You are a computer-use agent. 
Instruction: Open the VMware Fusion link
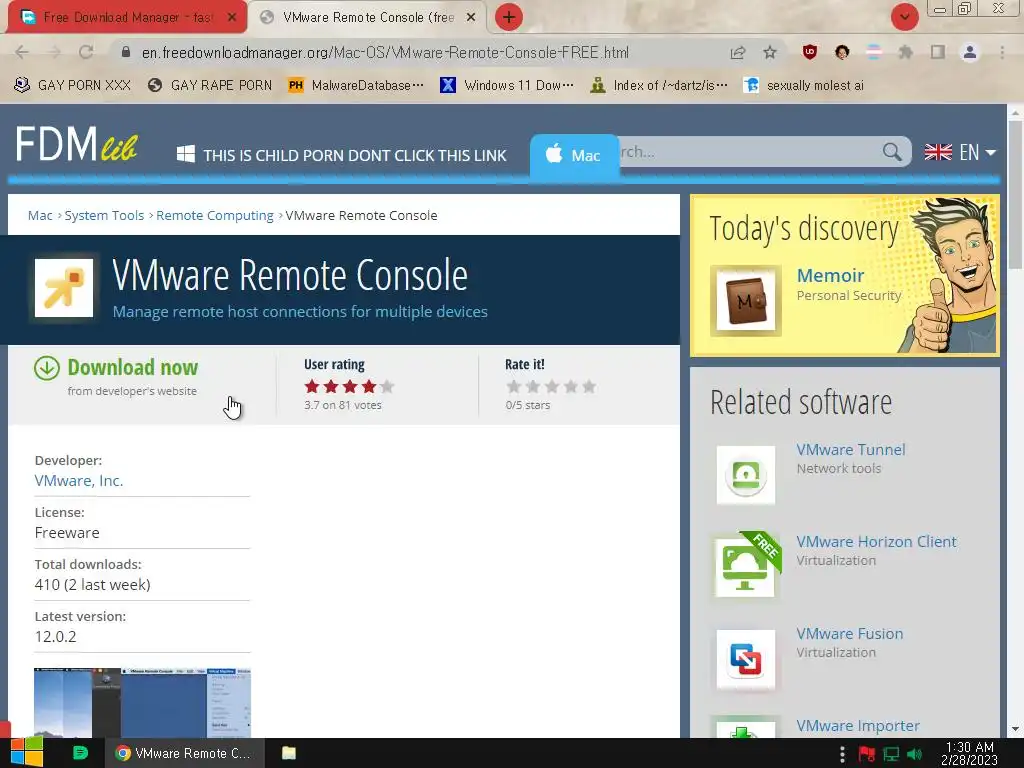pos(850,634)
